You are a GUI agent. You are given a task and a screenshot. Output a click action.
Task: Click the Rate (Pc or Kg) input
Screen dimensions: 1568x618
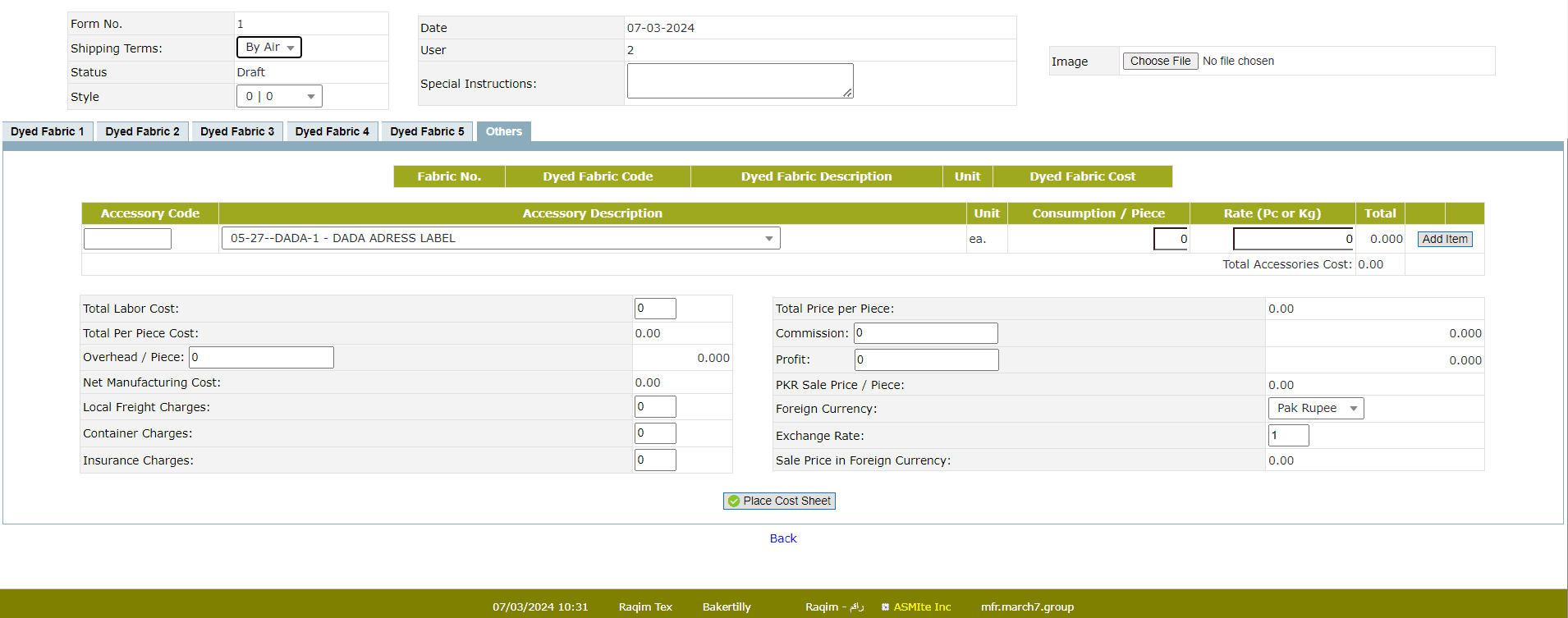1293,239
